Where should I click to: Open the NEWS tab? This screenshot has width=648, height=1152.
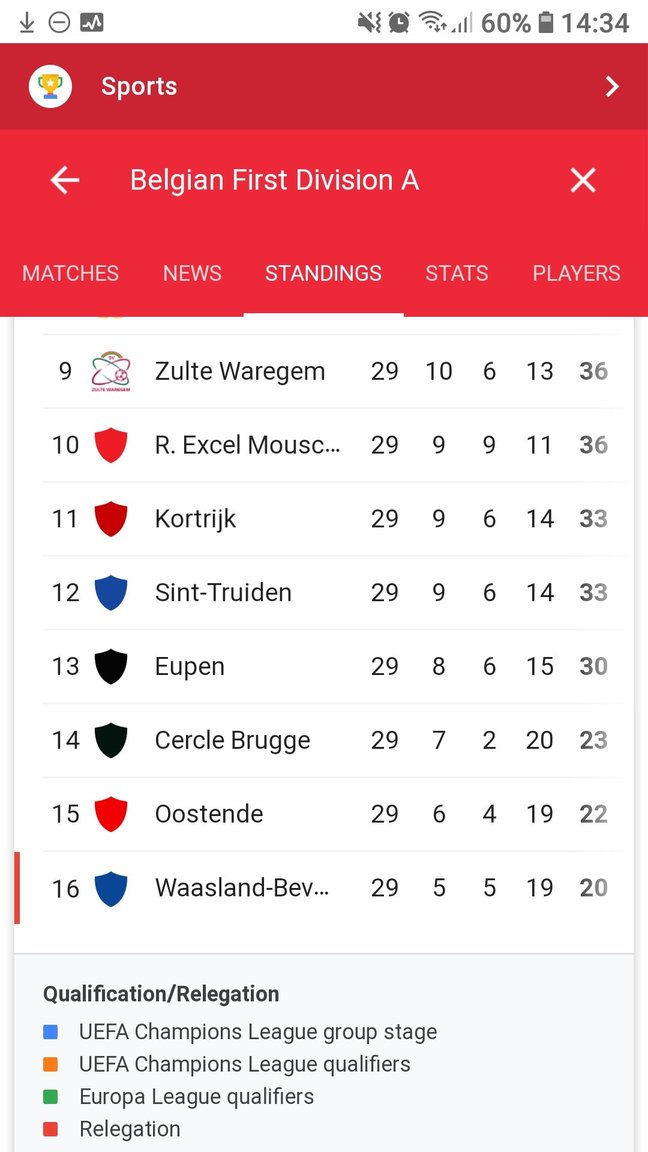pos(192,273)
